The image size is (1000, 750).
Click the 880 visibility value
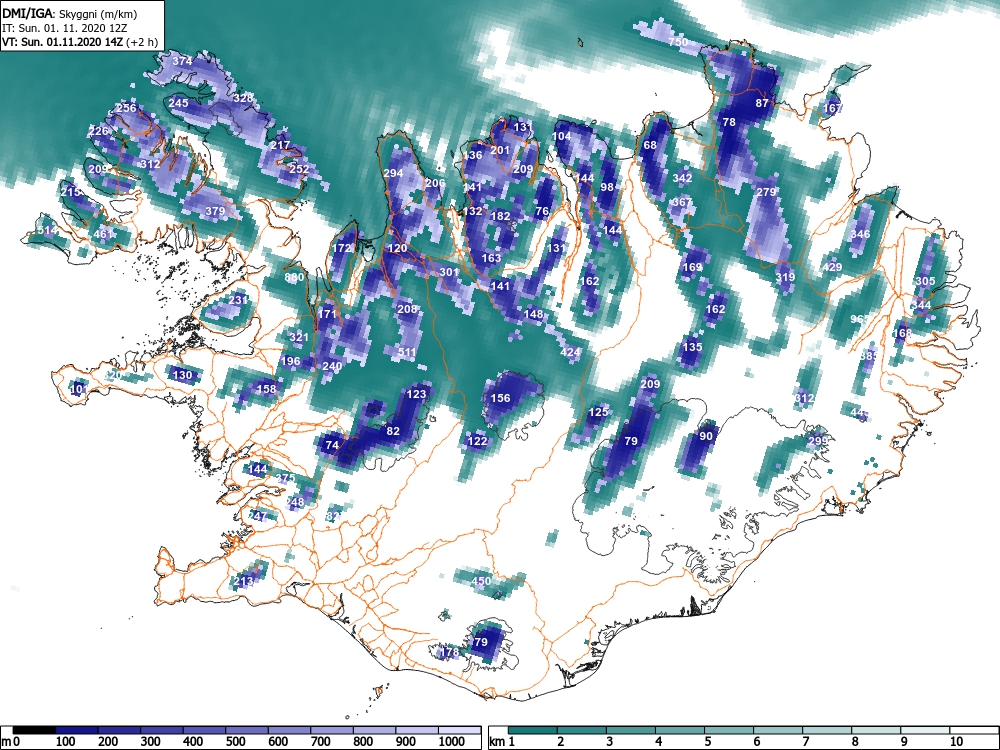pos(294,277)
